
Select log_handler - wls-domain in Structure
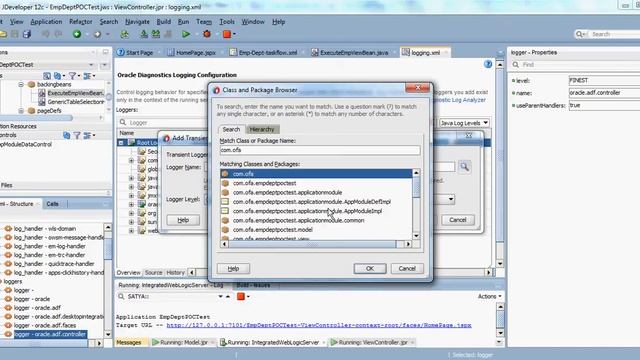click(45, 229)
